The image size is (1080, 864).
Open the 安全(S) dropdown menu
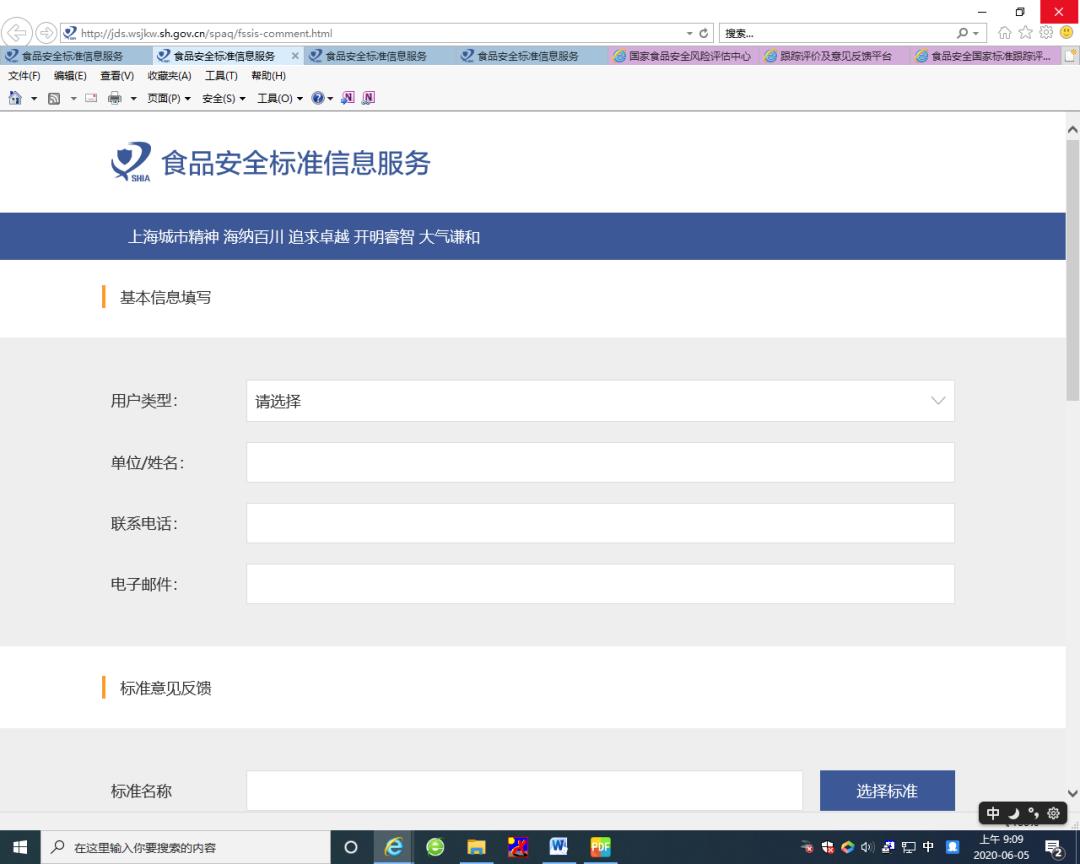coord(223,99)
